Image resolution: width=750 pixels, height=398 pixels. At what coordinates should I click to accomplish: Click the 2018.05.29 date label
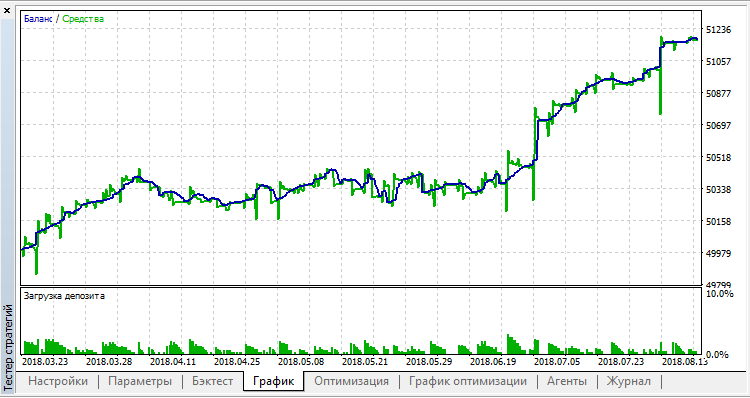pos(430,361)
